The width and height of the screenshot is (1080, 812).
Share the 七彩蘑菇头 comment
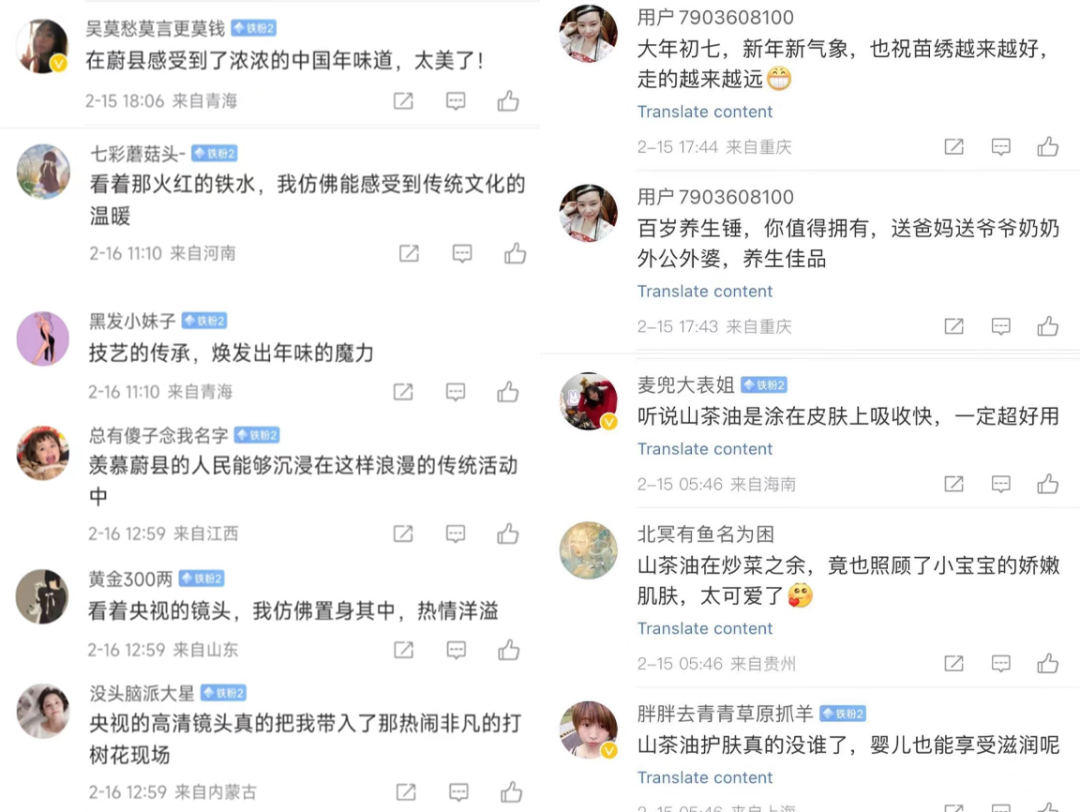409,253
